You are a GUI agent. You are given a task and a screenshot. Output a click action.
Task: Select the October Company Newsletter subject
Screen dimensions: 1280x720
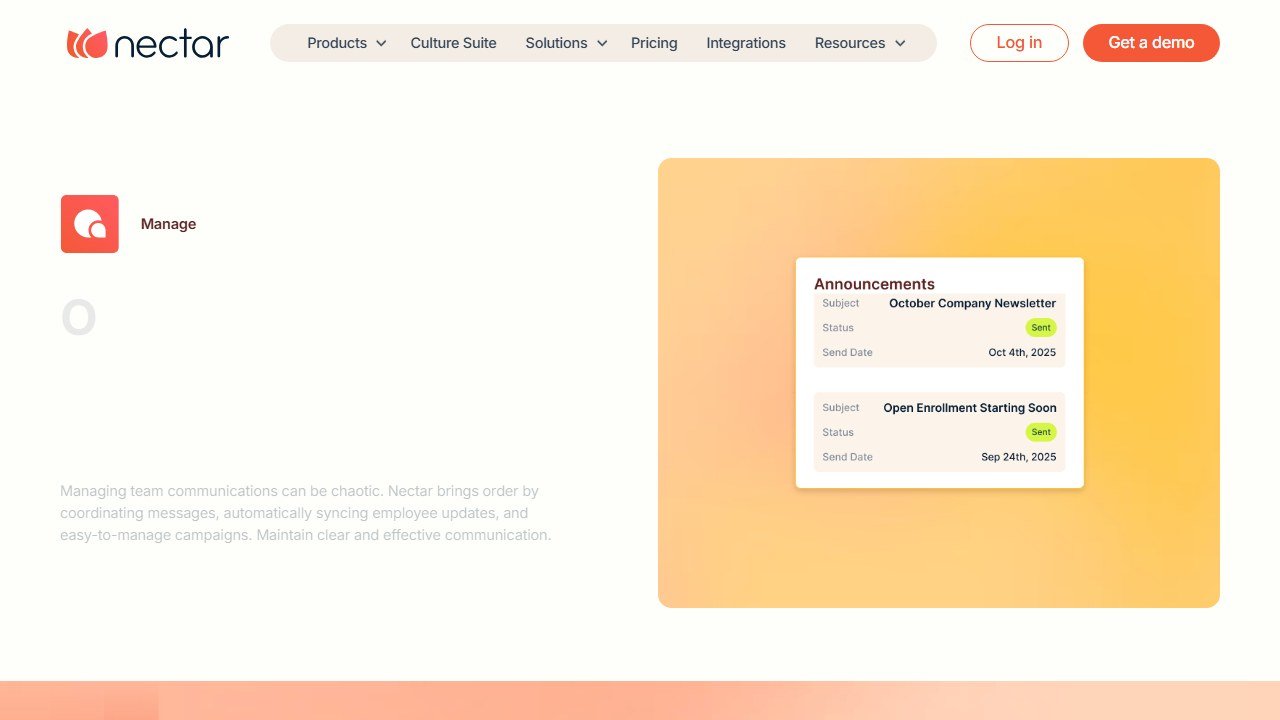click(x=972, y=303)
